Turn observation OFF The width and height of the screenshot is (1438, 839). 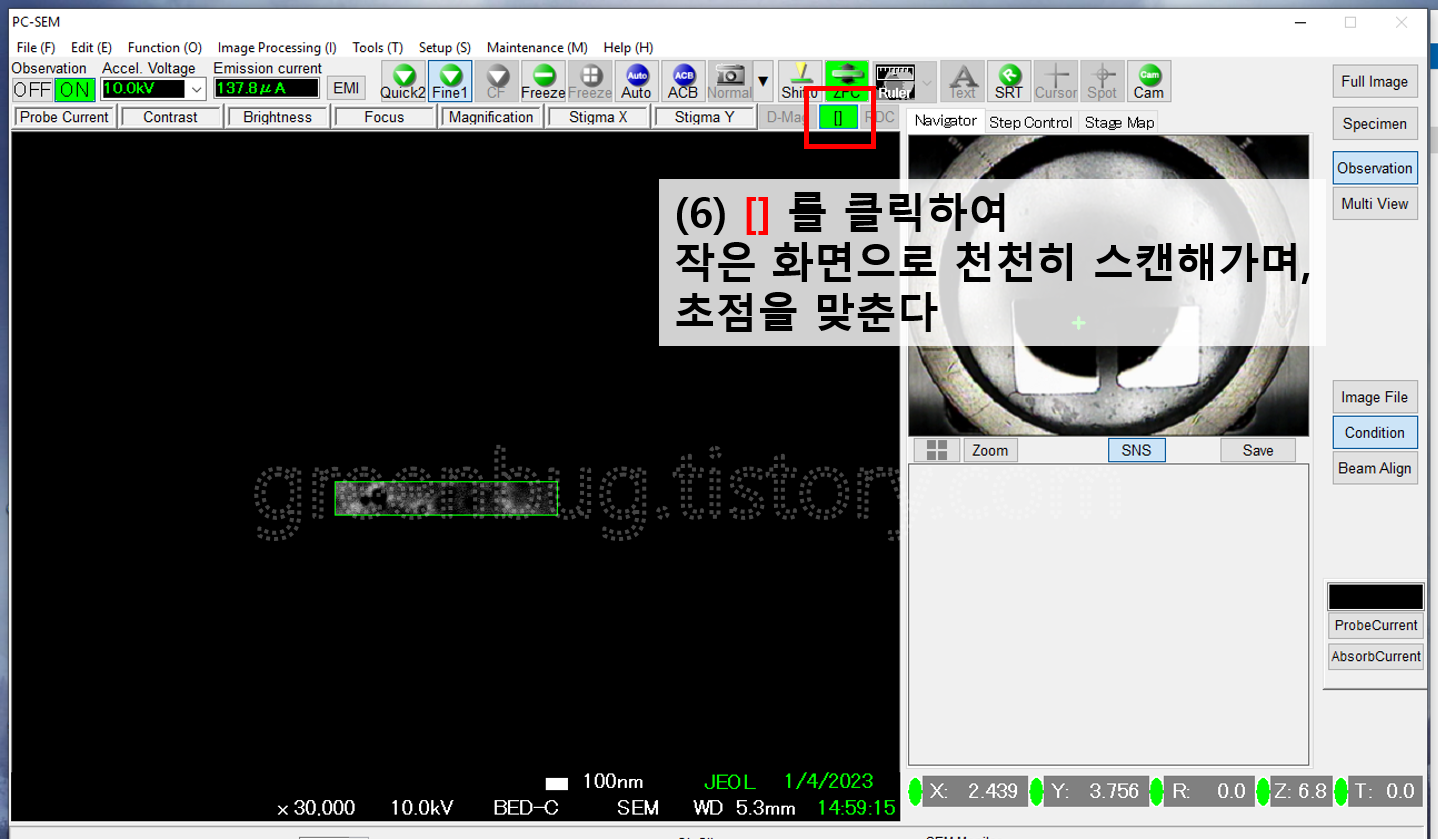(32, 90)
